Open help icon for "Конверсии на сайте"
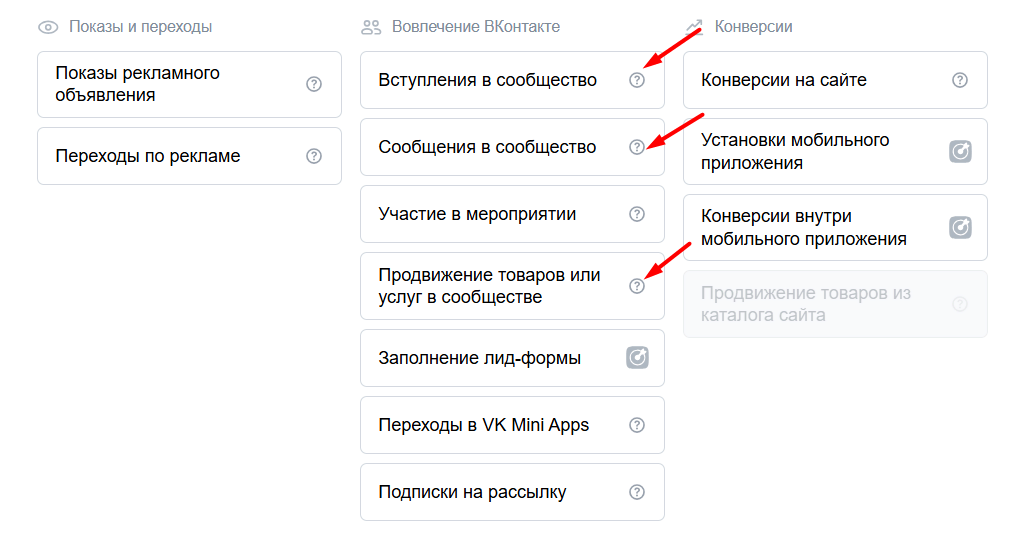 pyautogui.click(x=960, y=80)
